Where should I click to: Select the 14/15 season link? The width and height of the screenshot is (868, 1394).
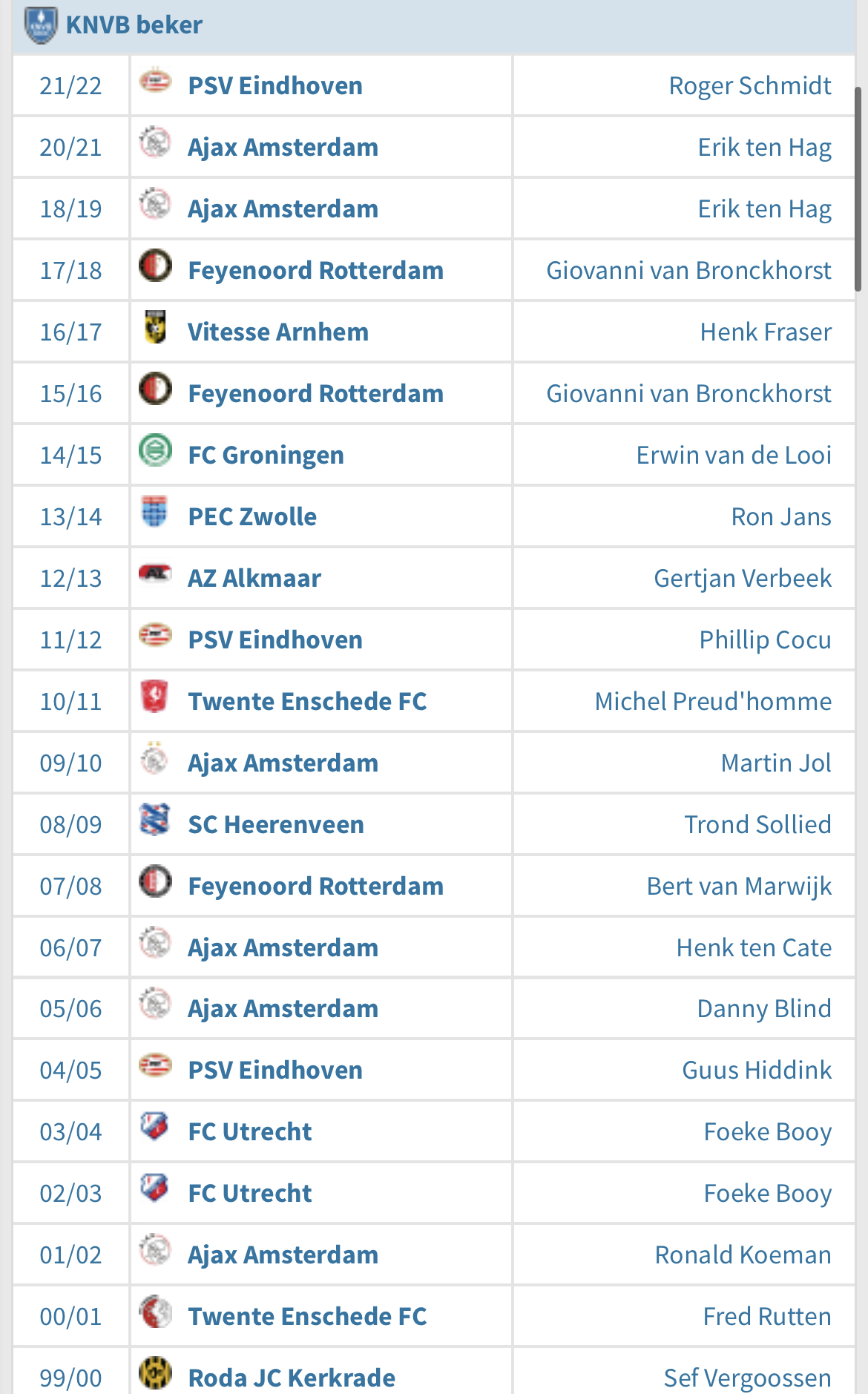point(70,455)
